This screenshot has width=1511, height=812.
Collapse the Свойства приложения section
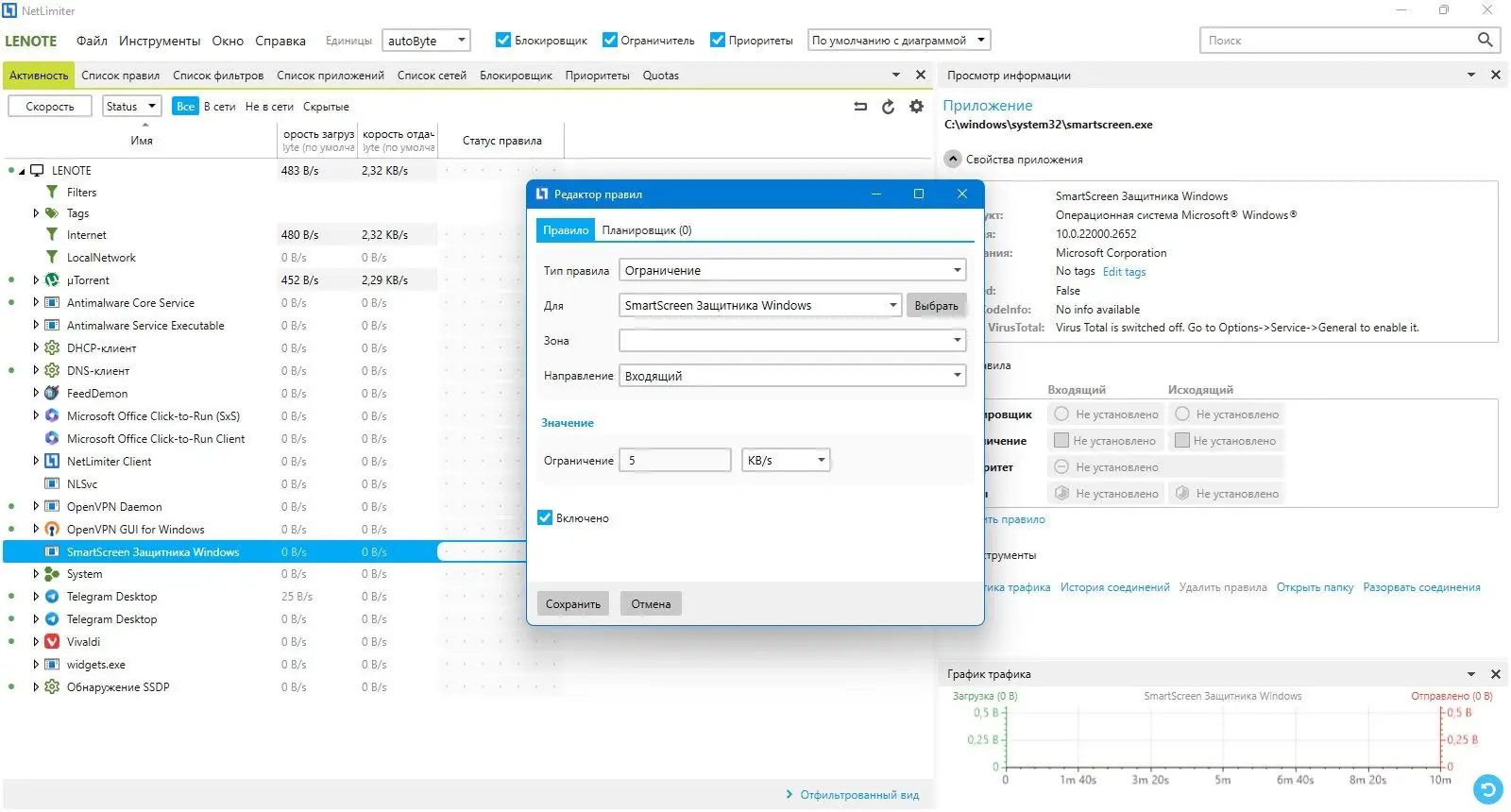[953, 159]
